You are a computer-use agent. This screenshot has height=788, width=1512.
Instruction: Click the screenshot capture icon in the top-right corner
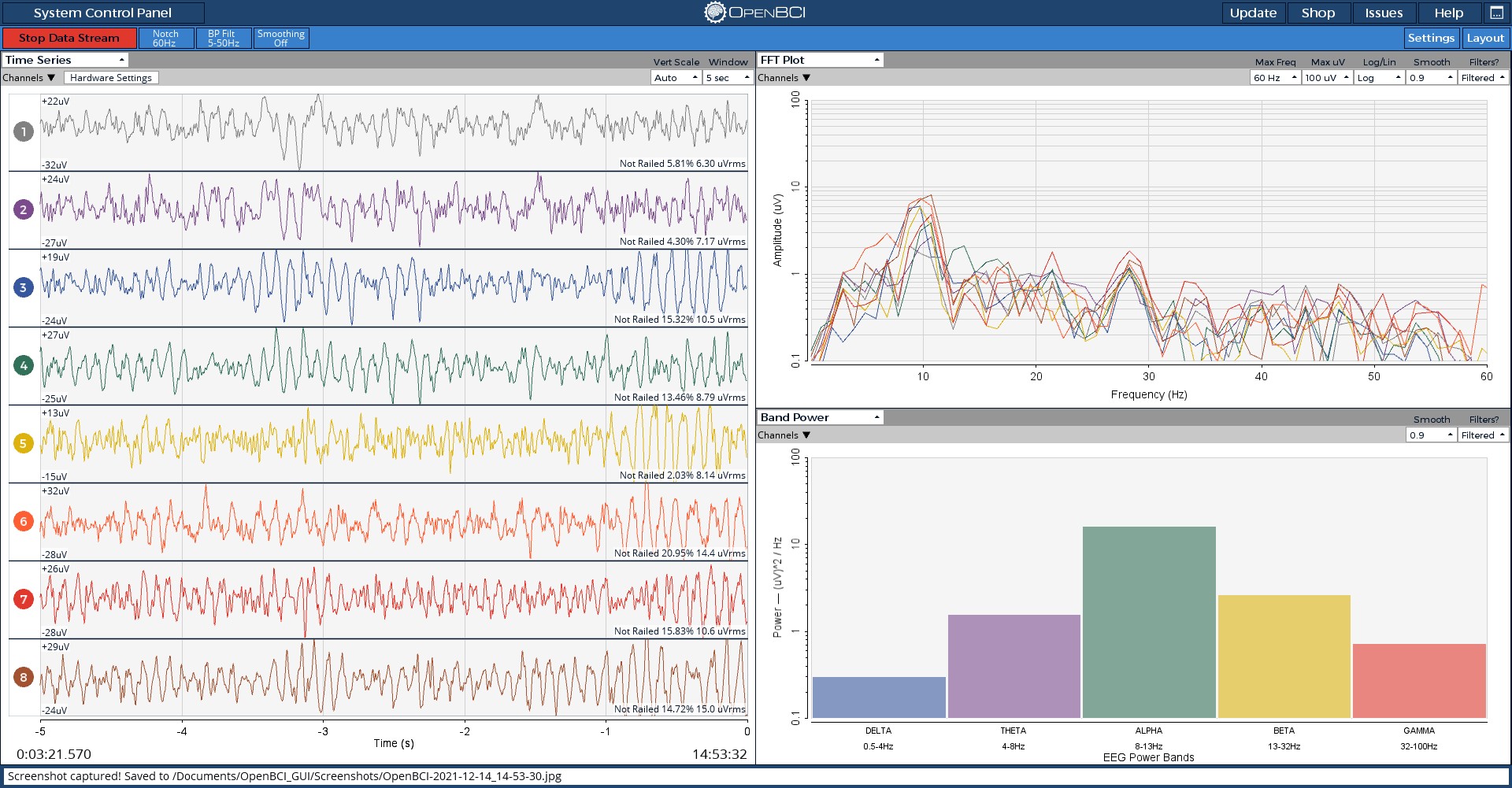(1499, 13)
